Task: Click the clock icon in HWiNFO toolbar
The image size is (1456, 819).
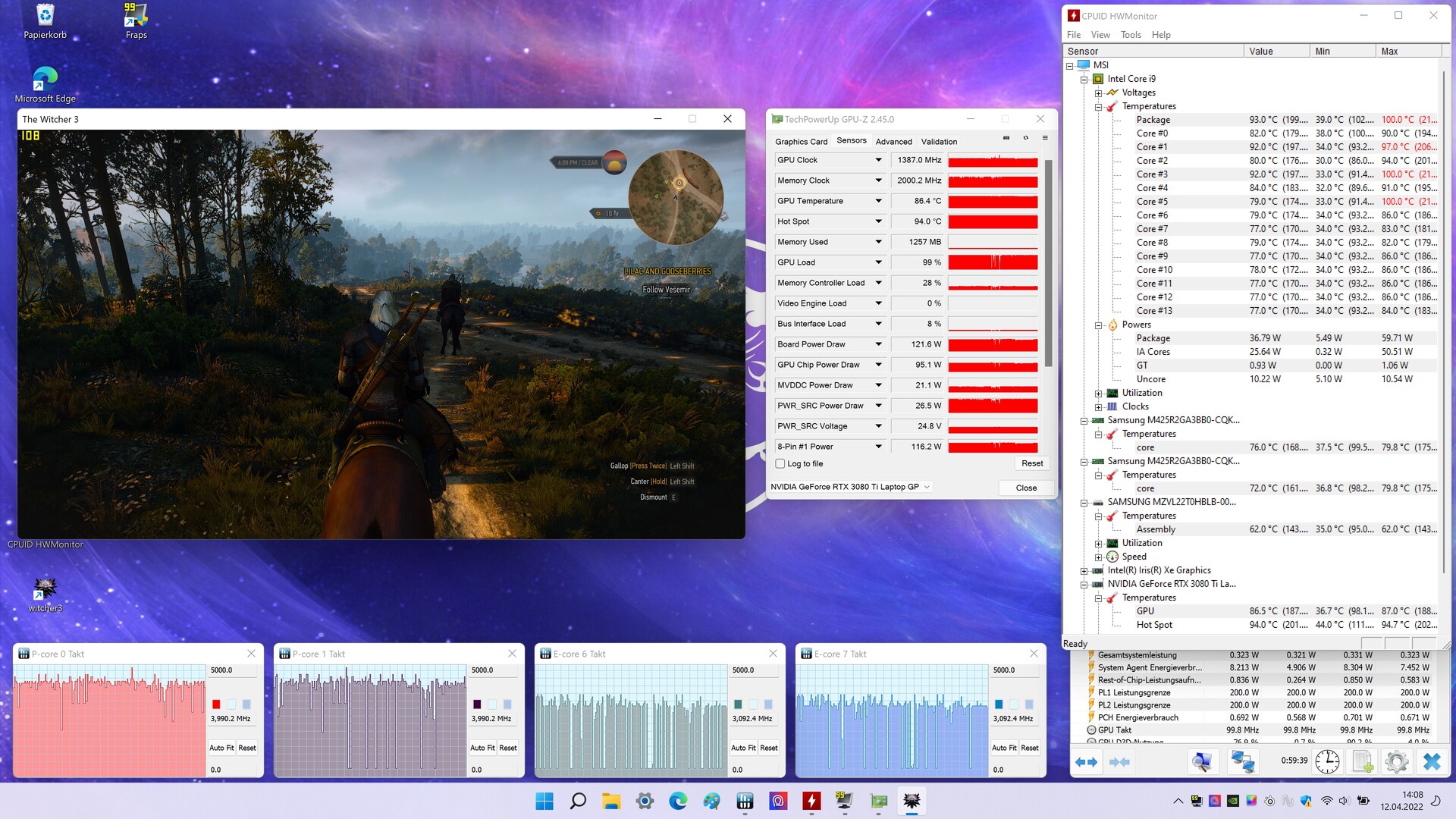Action: (1327, 761)
